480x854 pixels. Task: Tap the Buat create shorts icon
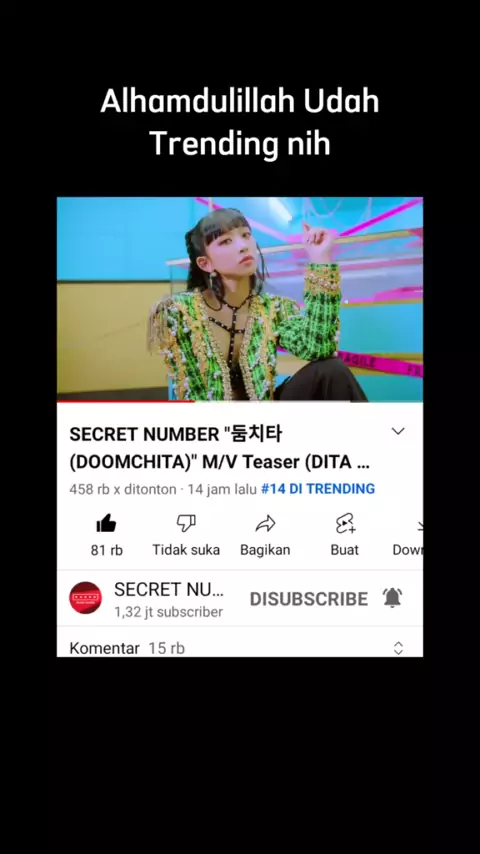(345, 523)
